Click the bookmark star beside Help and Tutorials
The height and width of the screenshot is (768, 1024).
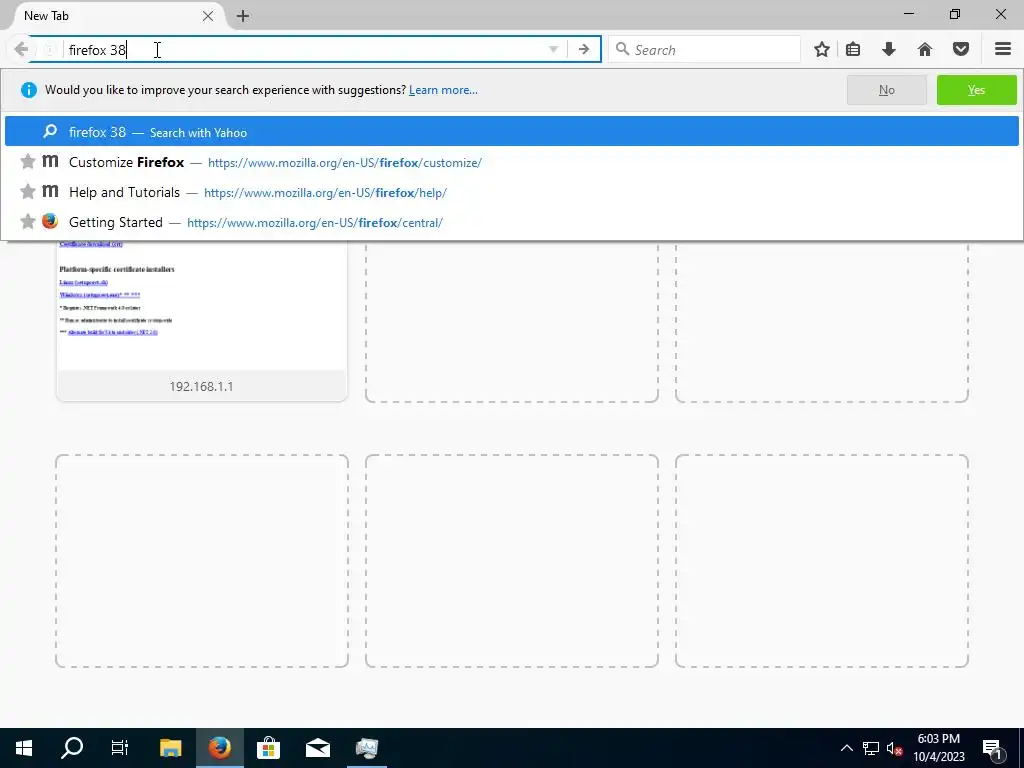click(x=27, y=191)
